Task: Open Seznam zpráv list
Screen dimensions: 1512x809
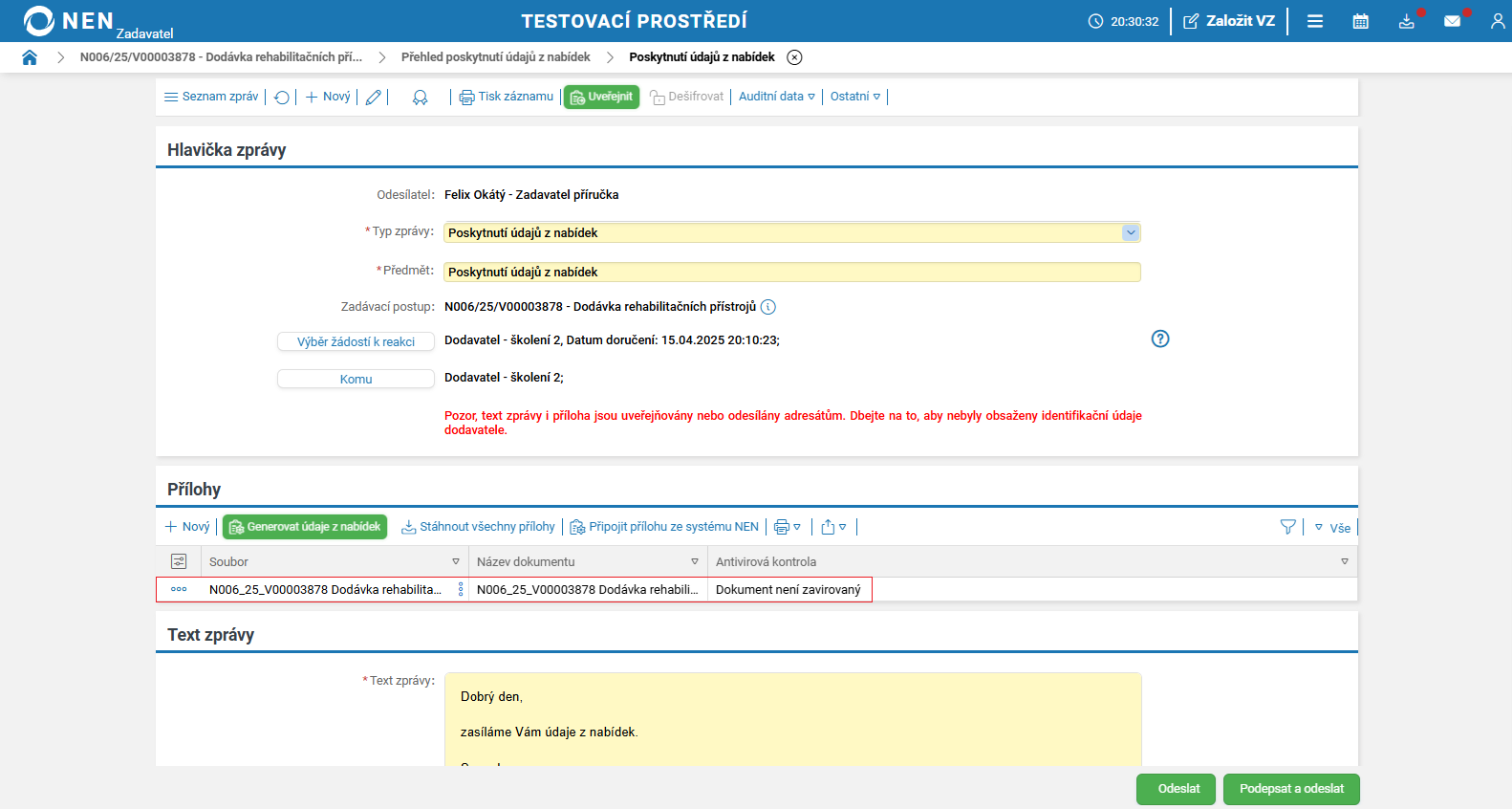Action: tap(211, 97)
